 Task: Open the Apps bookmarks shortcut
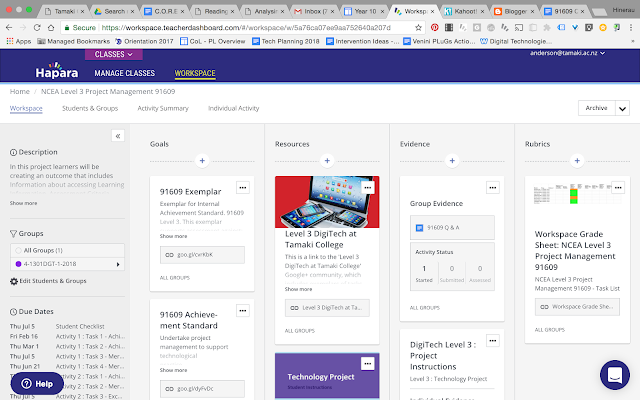point(19,41)
